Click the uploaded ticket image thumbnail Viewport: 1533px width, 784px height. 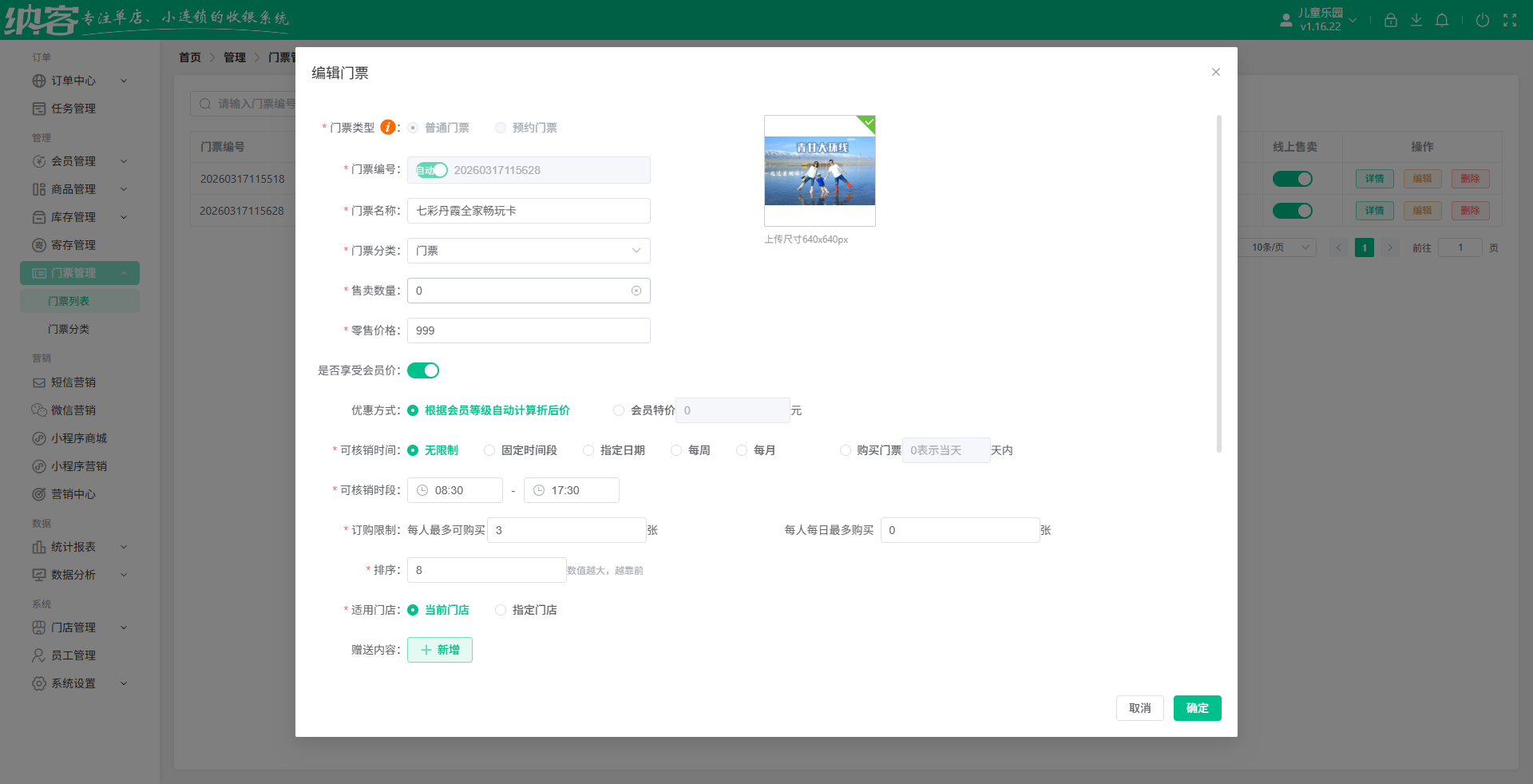point(819,170)
